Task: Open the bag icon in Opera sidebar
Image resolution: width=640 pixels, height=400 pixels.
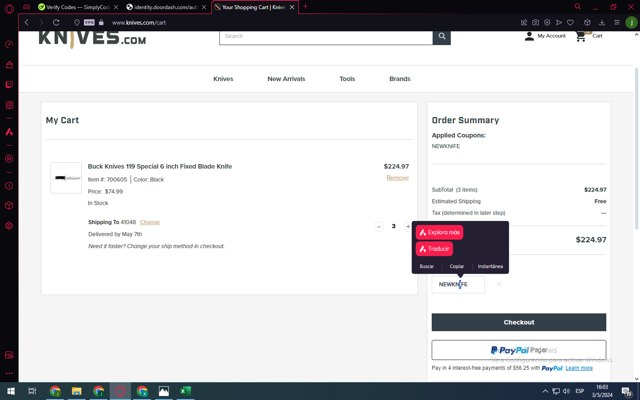Action: tap(9, 64)
